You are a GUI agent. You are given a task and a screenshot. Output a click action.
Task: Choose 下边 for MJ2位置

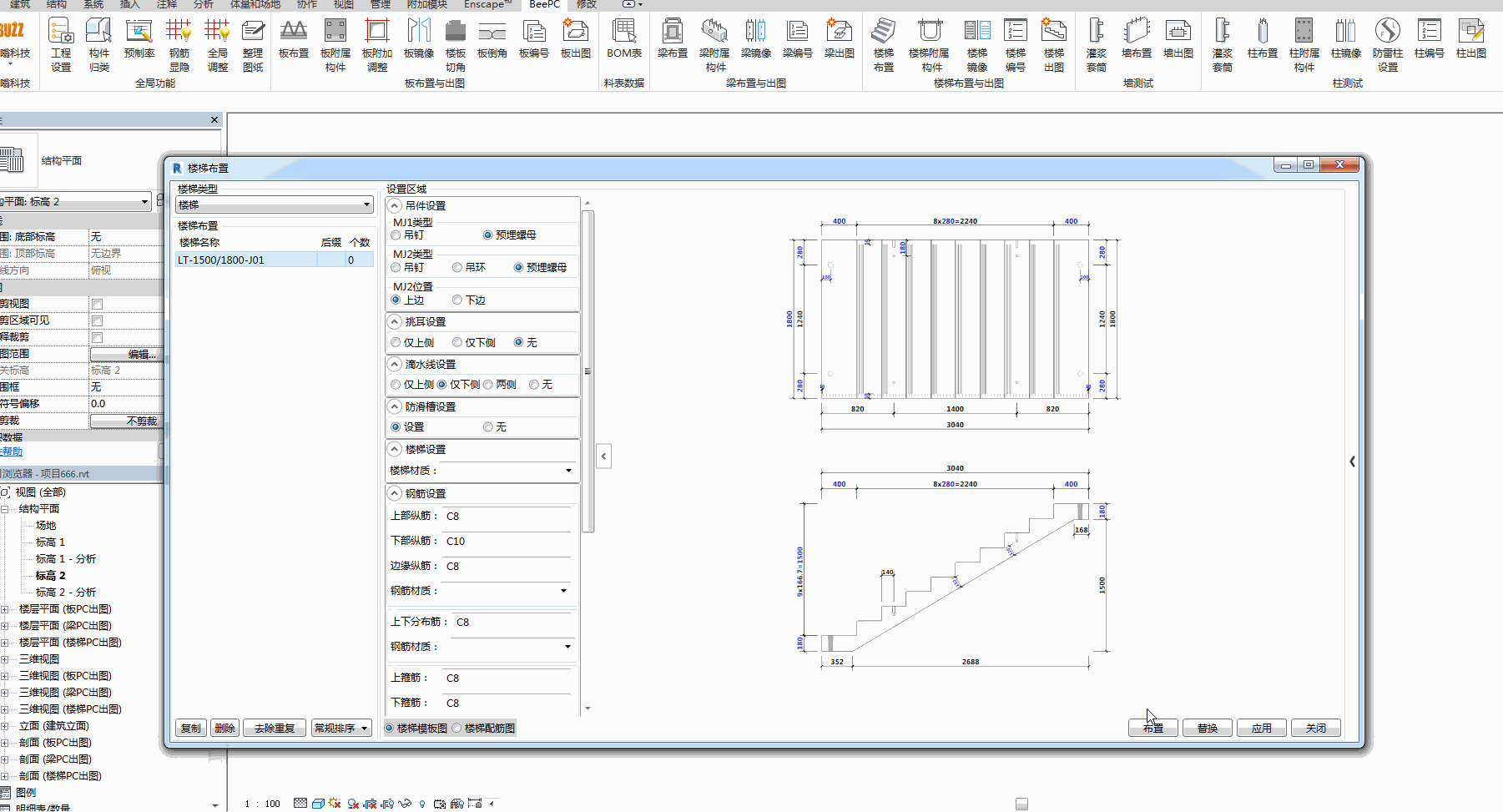[x=469, y=300]
